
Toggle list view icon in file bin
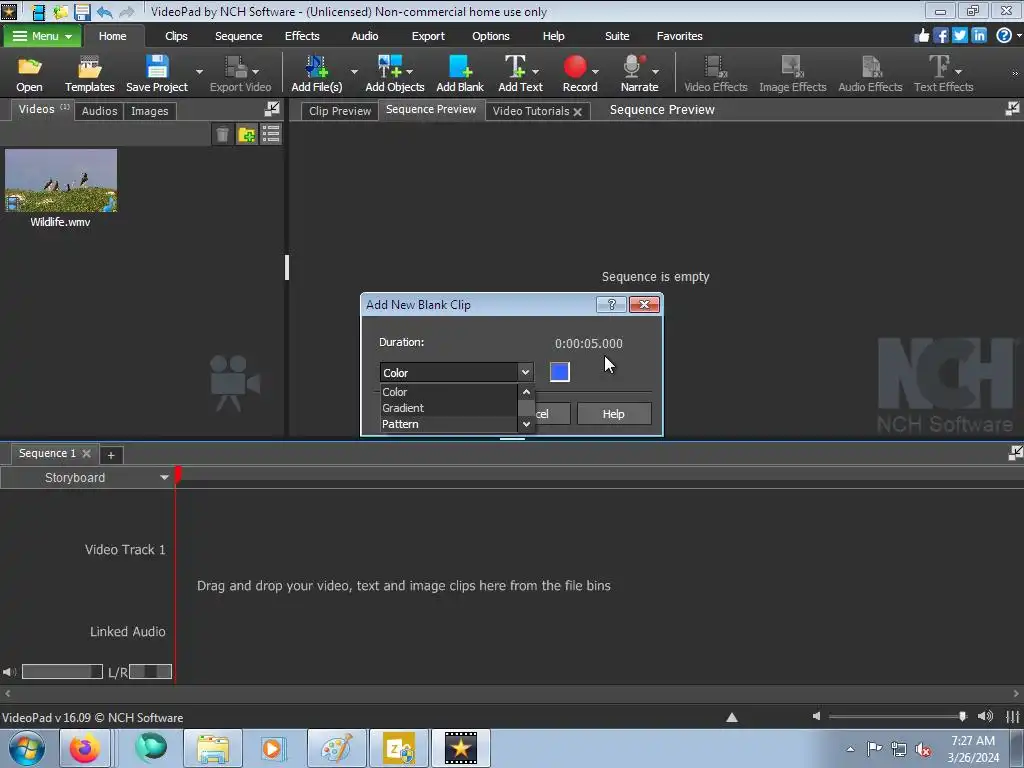[271, 135]
